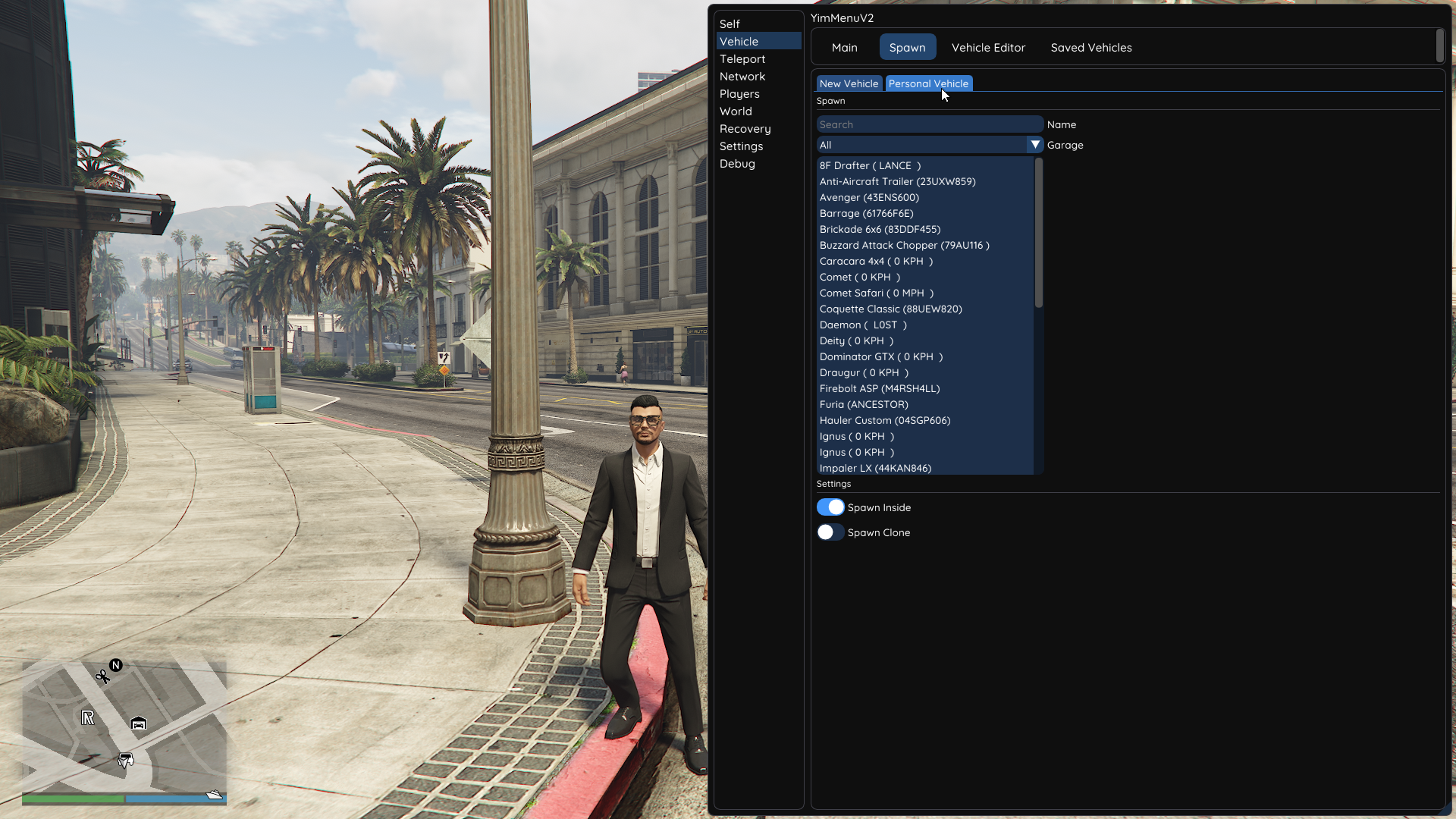Switch to the Vehicle Editor tab
This screenshot has height=819, width=1456.
click(x=988, y=47)
